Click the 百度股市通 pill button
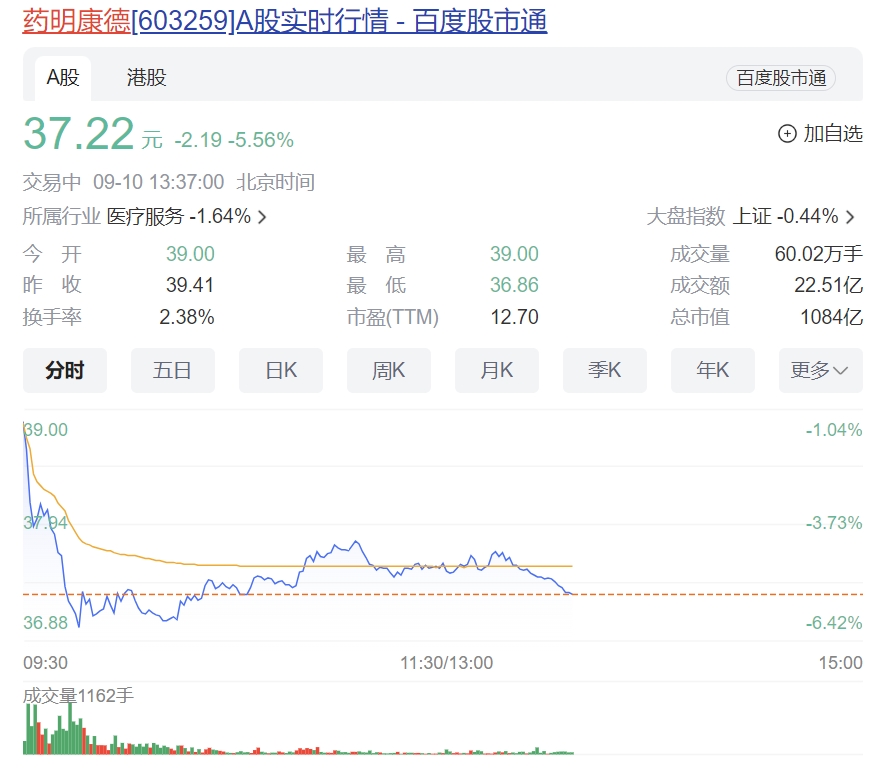This screenshot has width=879, height=771. 781,78
